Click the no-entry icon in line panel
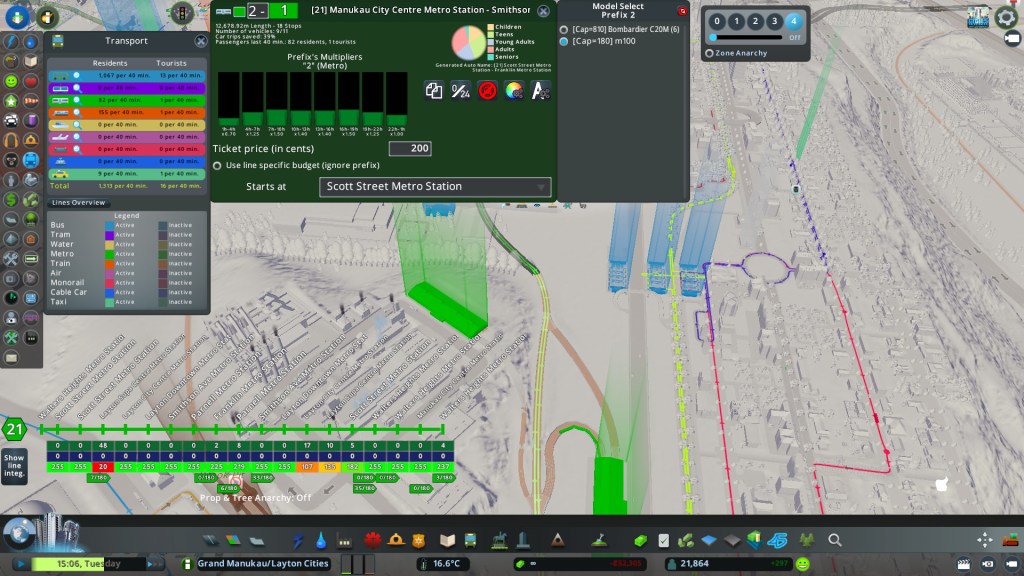The image size is (1024, 576). pos(488,91)
